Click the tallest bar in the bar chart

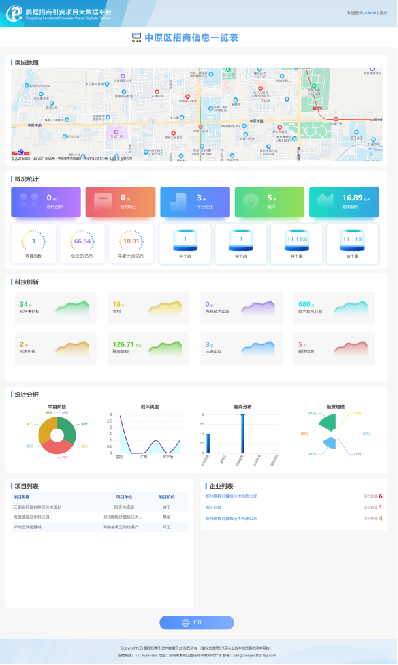tap(243, 433)
